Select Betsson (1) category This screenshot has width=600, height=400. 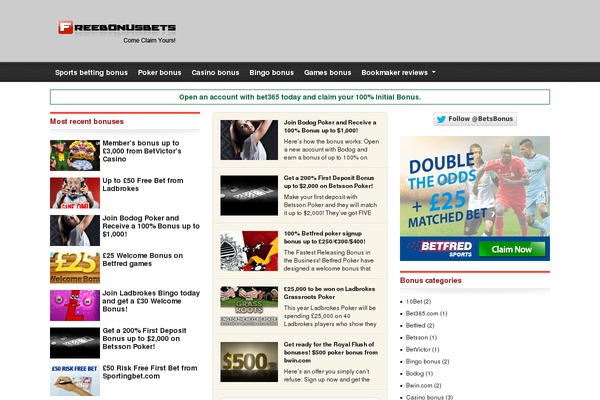(421, 338)
